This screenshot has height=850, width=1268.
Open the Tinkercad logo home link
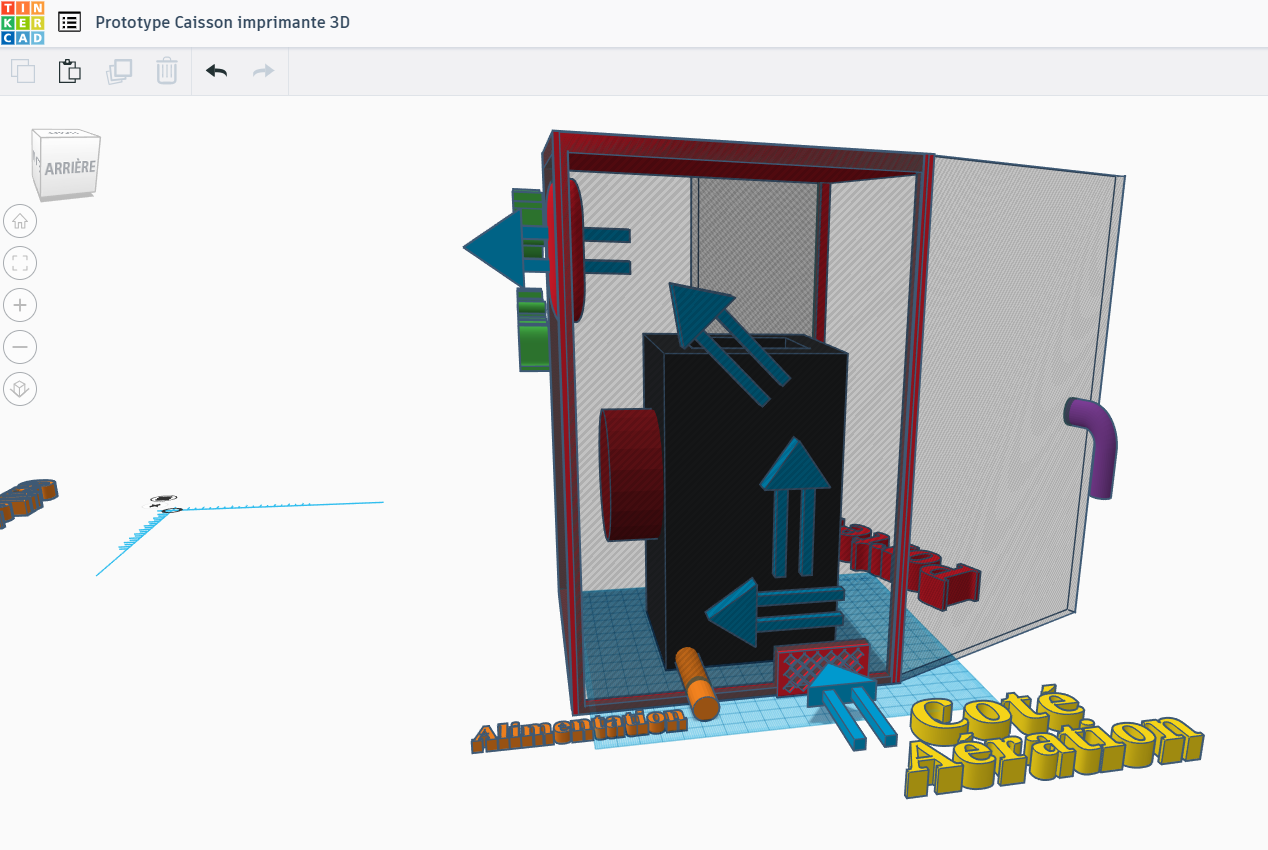coord(22,22)
